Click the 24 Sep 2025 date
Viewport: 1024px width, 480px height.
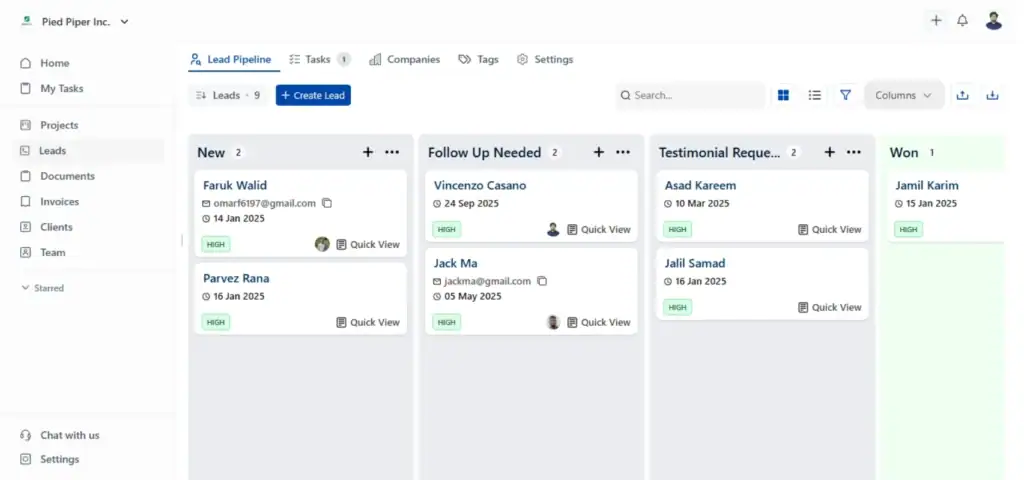coord(472,203)
